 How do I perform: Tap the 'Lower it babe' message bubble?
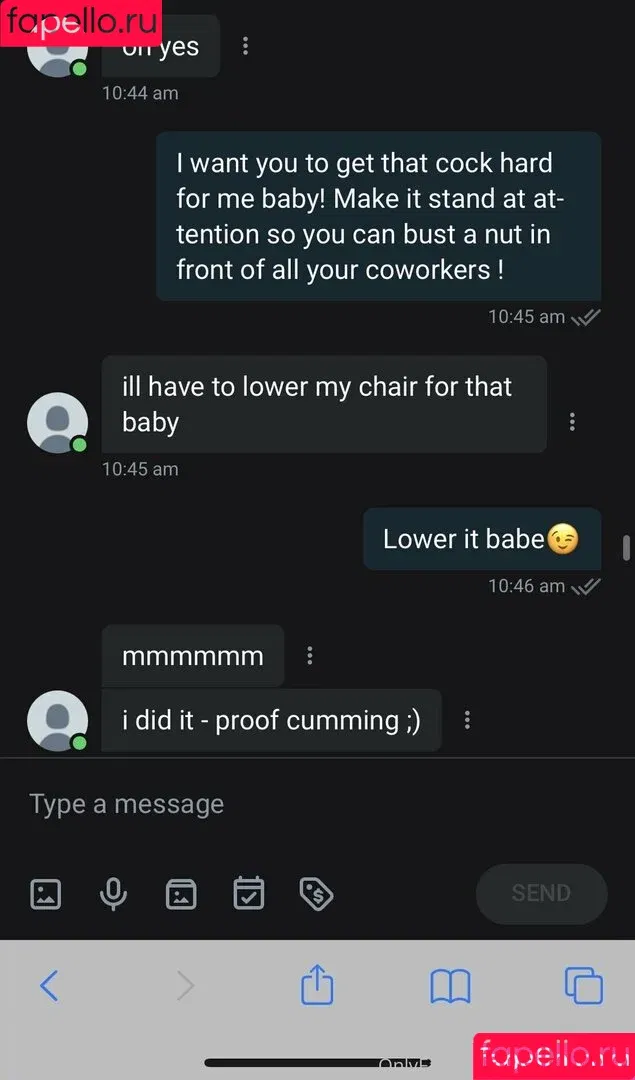(x=482, y=539)
